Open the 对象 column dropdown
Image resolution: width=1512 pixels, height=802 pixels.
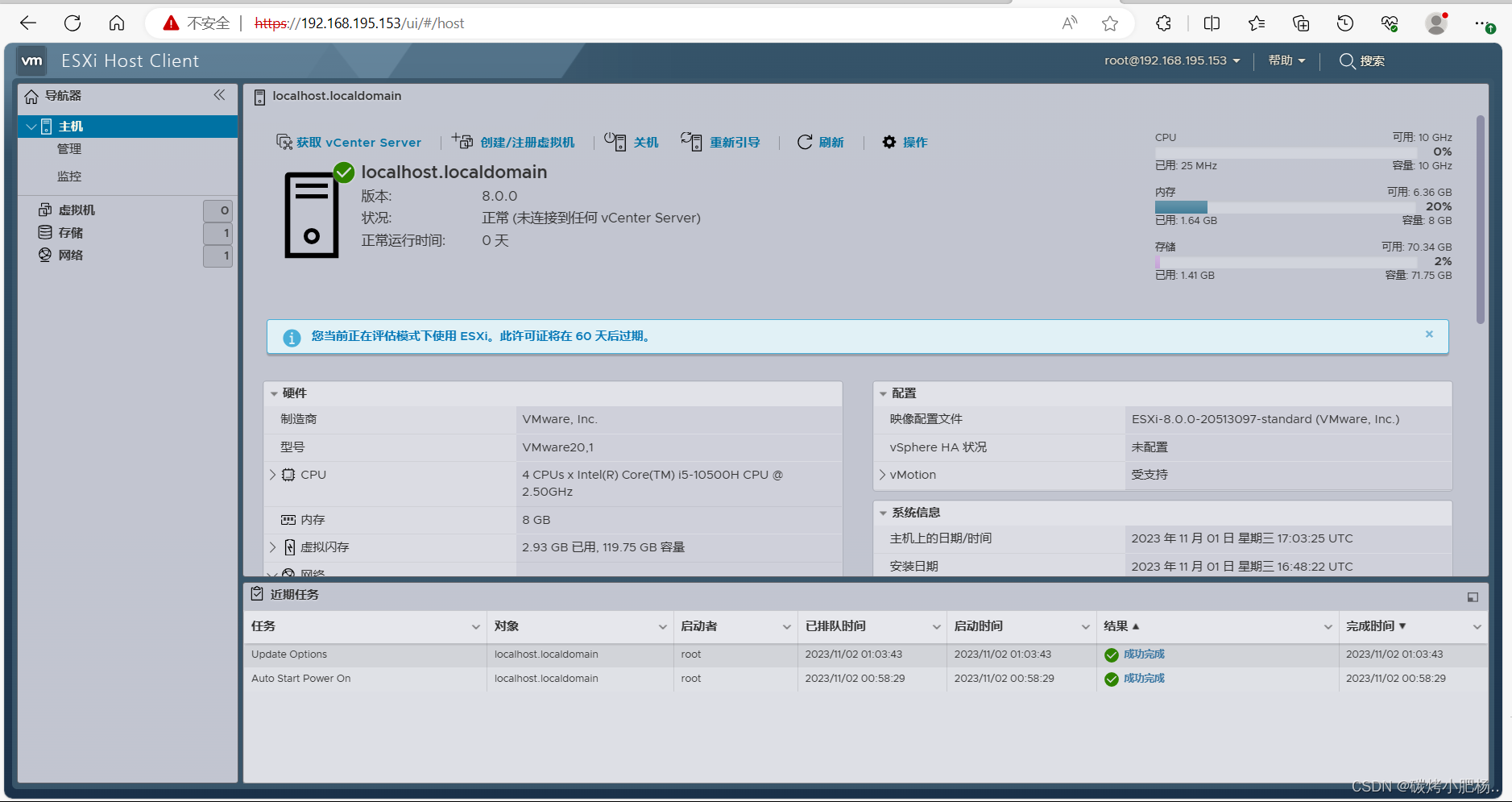[x=662, y=627]
